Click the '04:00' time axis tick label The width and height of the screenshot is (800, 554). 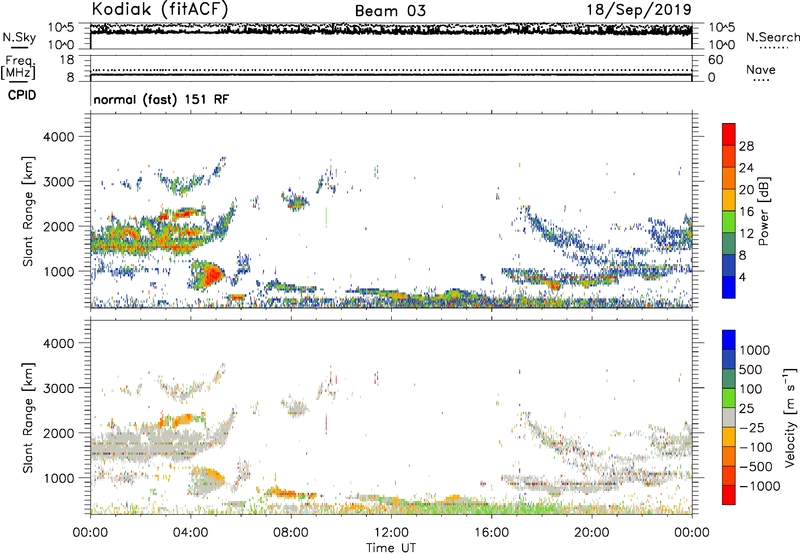[190, 532]
